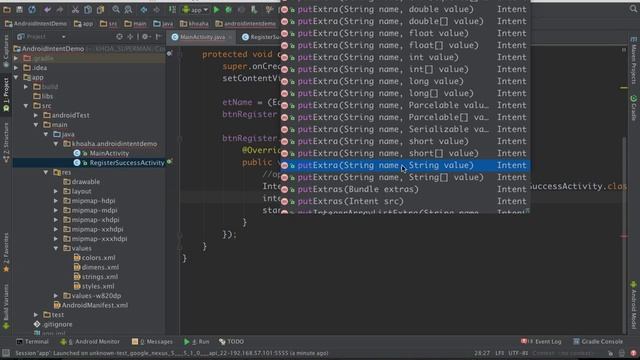Switch to the MainActivity.java tab

[x=202, y=37]
